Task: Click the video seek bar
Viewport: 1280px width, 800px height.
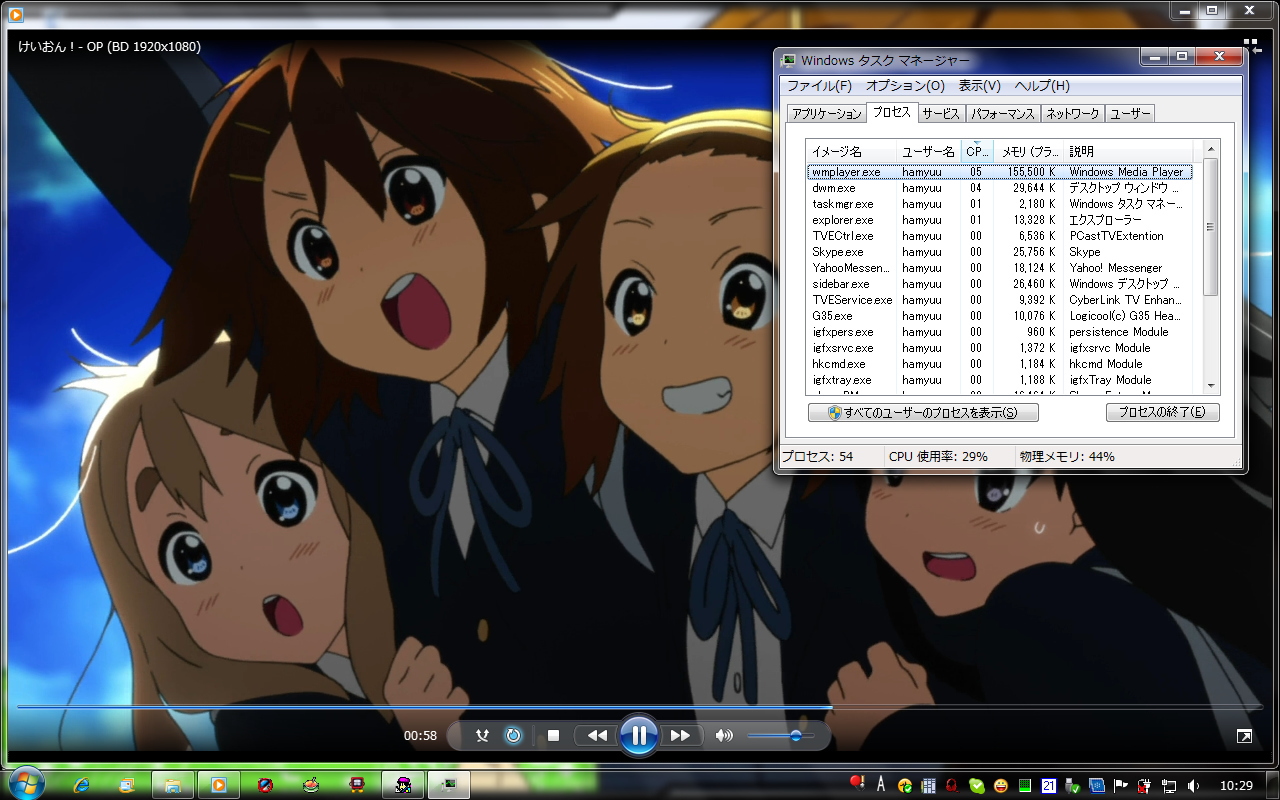Action: [639, 707]
